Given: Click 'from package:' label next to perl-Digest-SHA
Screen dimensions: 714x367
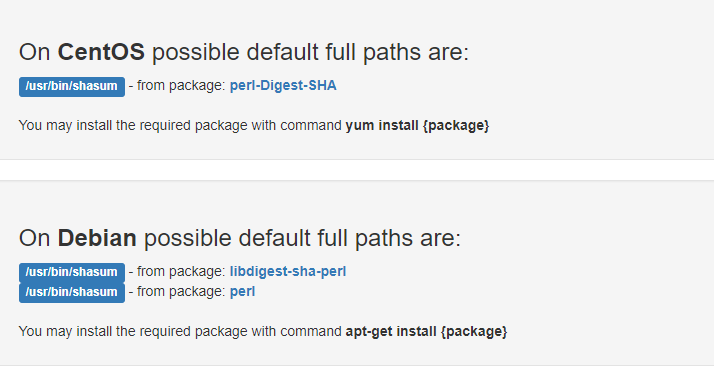Looking at the screenshot, I should point(181,86).
